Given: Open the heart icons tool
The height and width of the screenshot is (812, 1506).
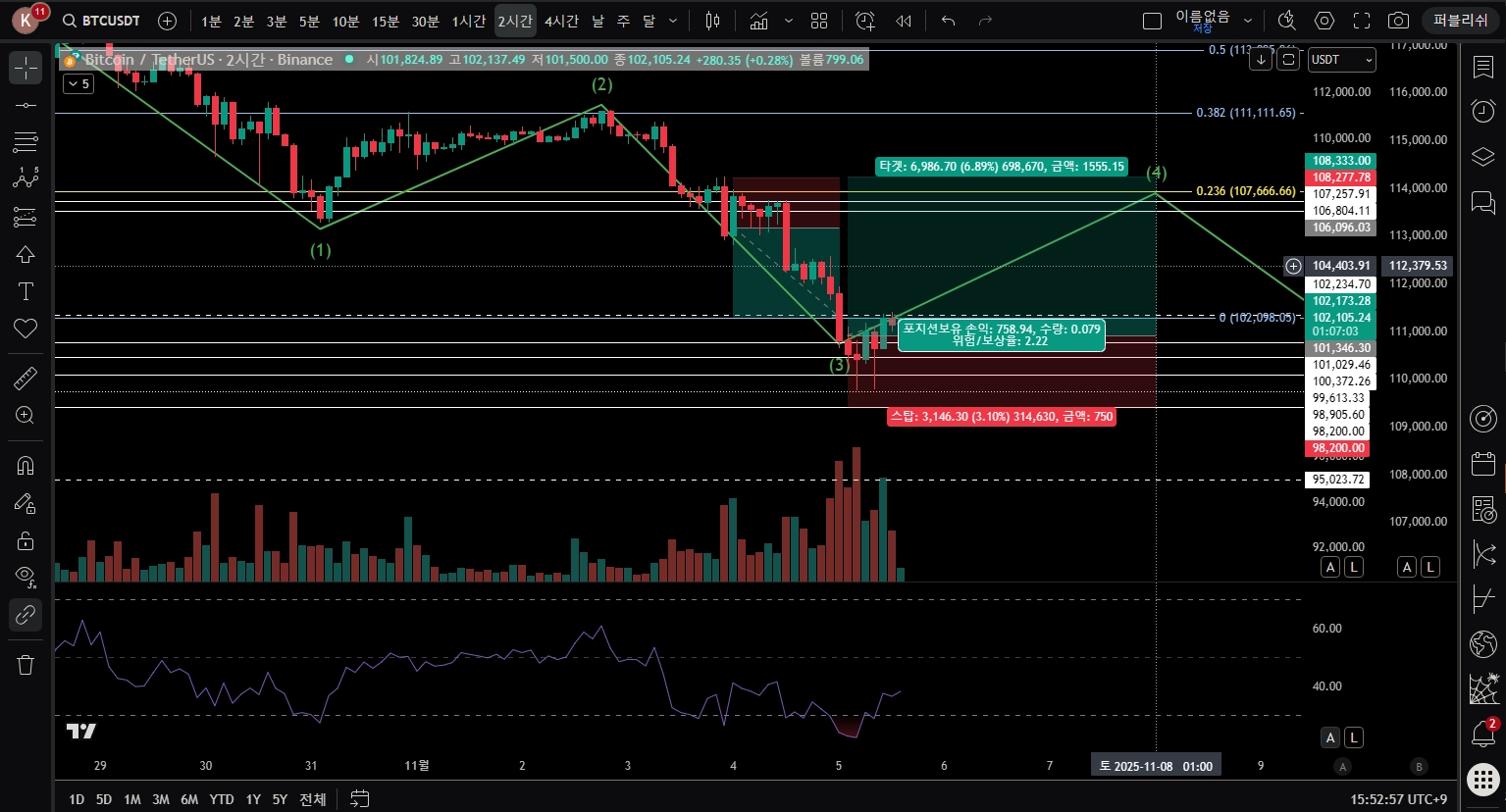Looking at the screenshot, I should [26, 329].
